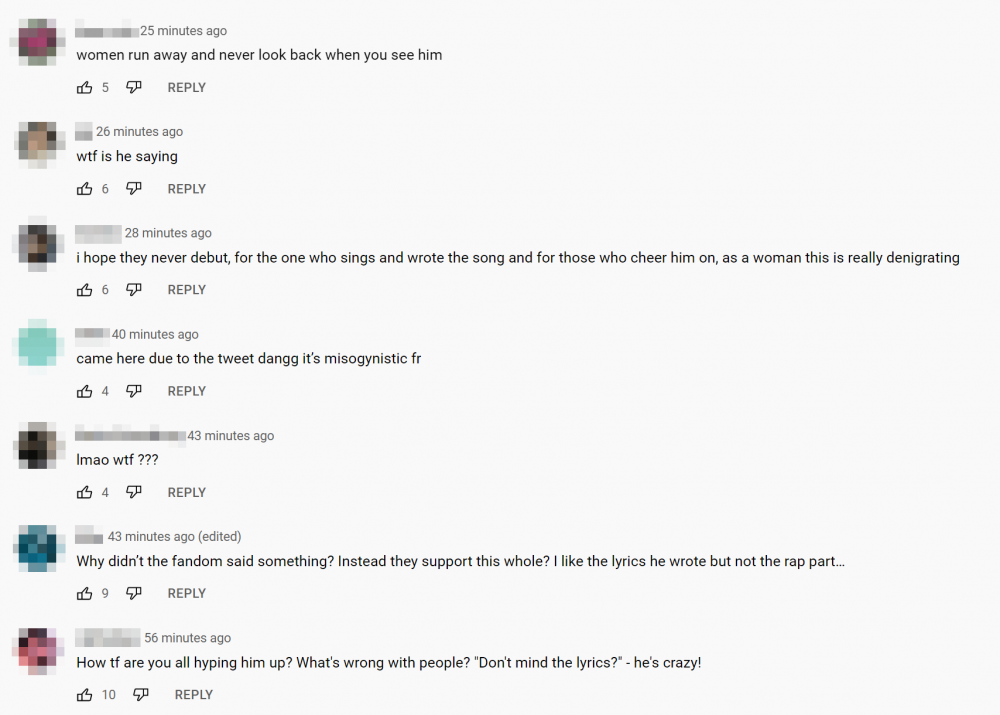Image resolution: width=1000 pixels, height=715 pixels.
Task: Dislike the 'came here due to the tweet' comment
Action: [133, 391]
